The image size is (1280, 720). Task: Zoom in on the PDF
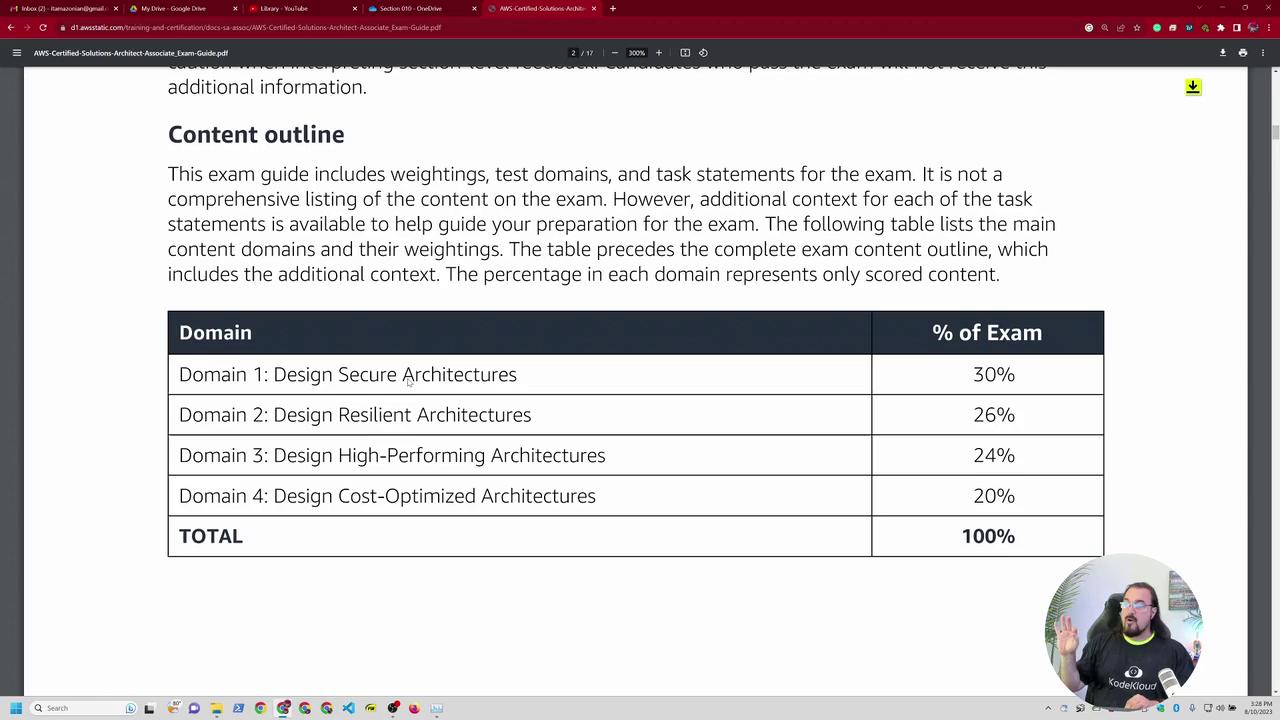658,53
